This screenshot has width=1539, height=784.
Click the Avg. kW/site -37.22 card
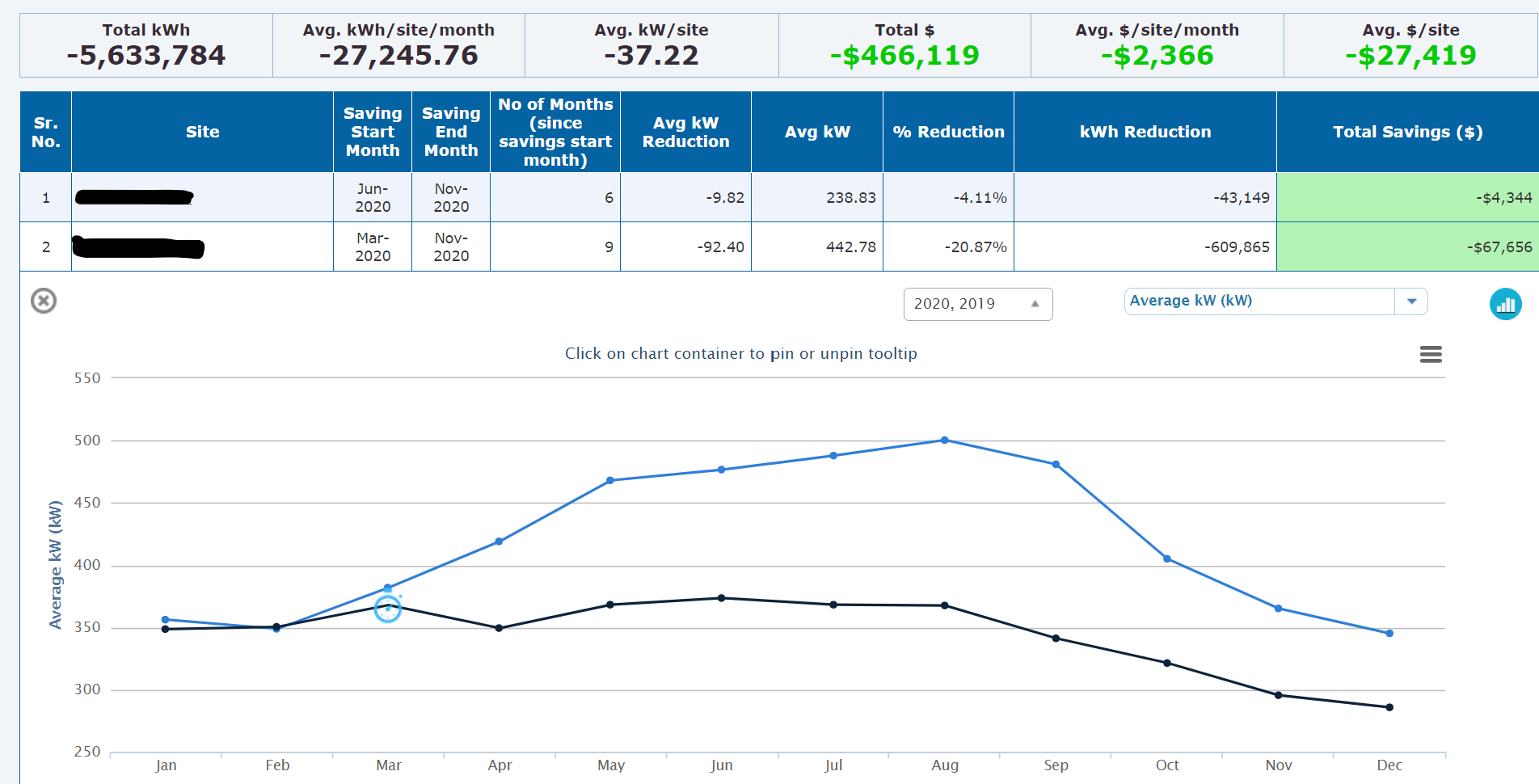[x=651, y=45]
